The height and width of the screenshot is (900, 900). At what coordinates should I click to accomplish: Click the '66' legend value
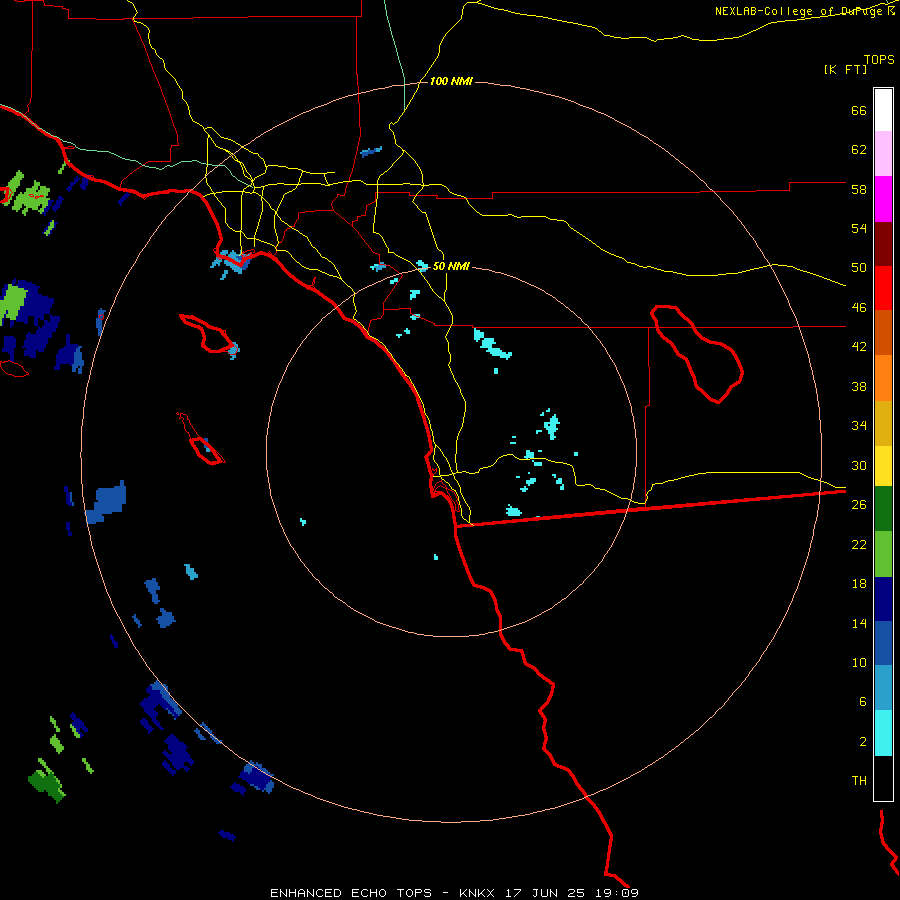[x=859, y=110]
